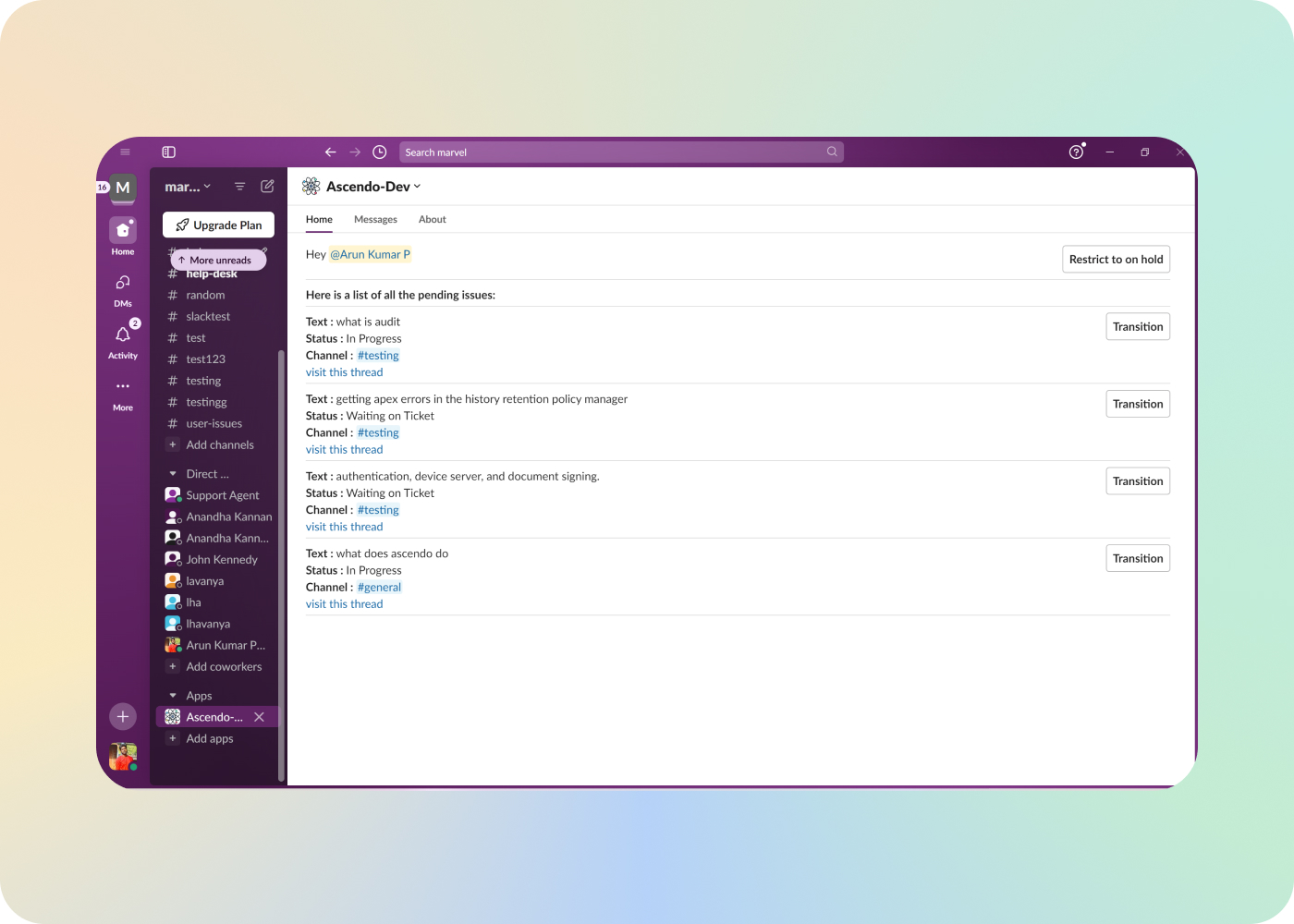Viewport: 1294px width, 924px height.
Task: Open #general channel link
Action: [379, 588]
